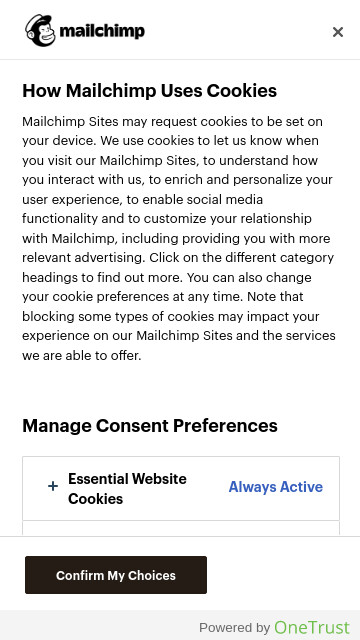Screen dimensions: 360x640
Task: Click the line "functionality and to customize your relationship"
Action: pos(167,219)
